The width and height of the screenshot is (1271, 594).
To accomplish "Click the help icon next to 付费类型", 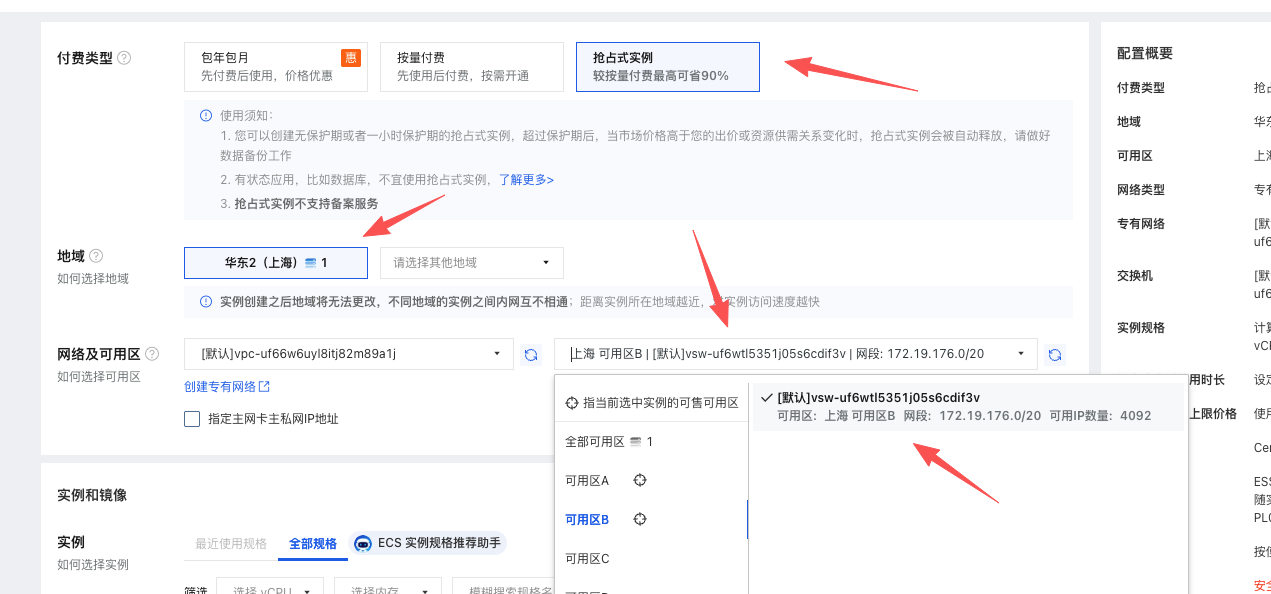I will tap(124, 58).
